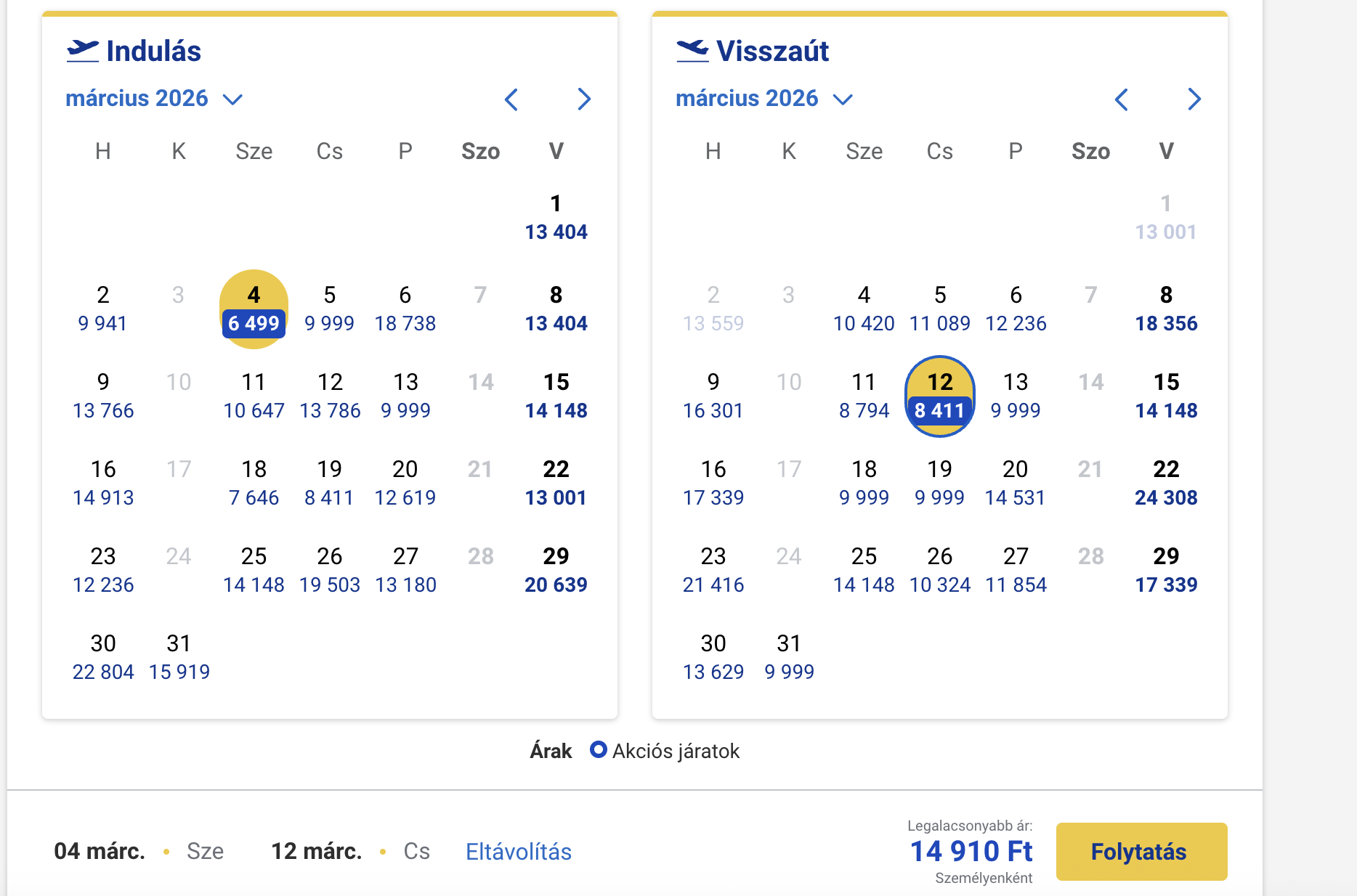
Task: Select return March 11 priced 8 794
Action: 864,396
